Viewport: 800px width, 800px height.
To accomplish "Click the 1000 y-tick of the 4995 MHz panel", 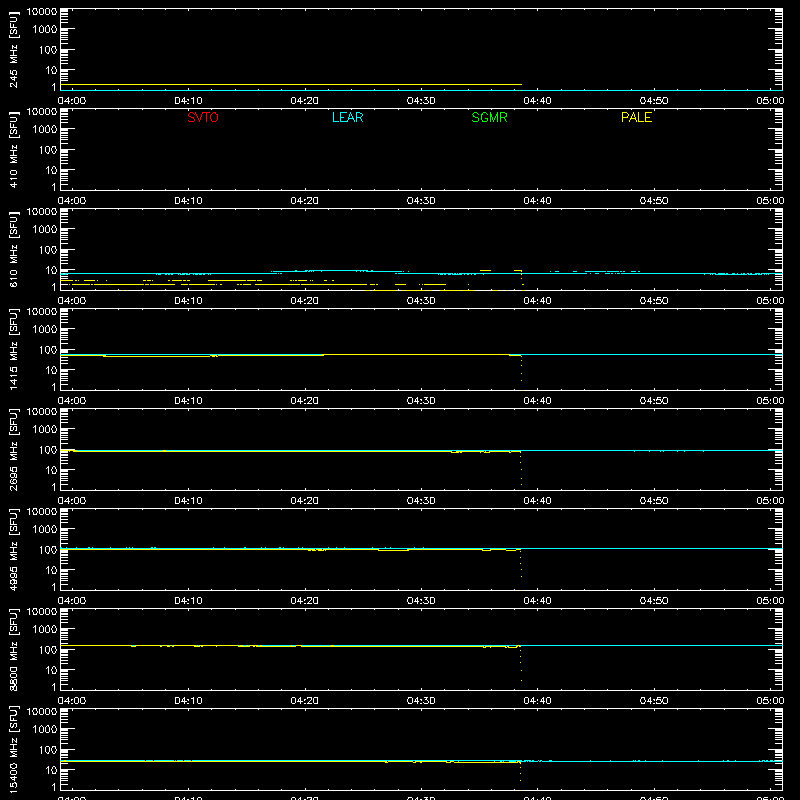I will pyautogui.click(x=45, y=530).
